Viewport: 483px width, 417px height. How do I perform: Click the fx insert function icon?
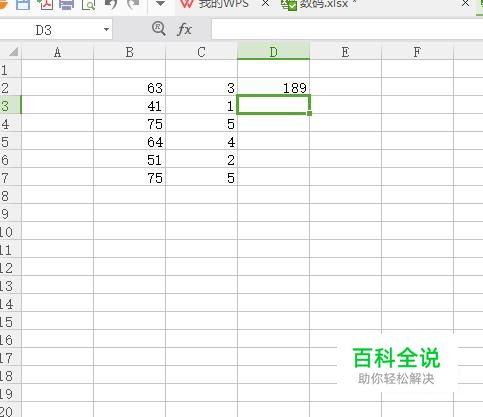point(184,29)
